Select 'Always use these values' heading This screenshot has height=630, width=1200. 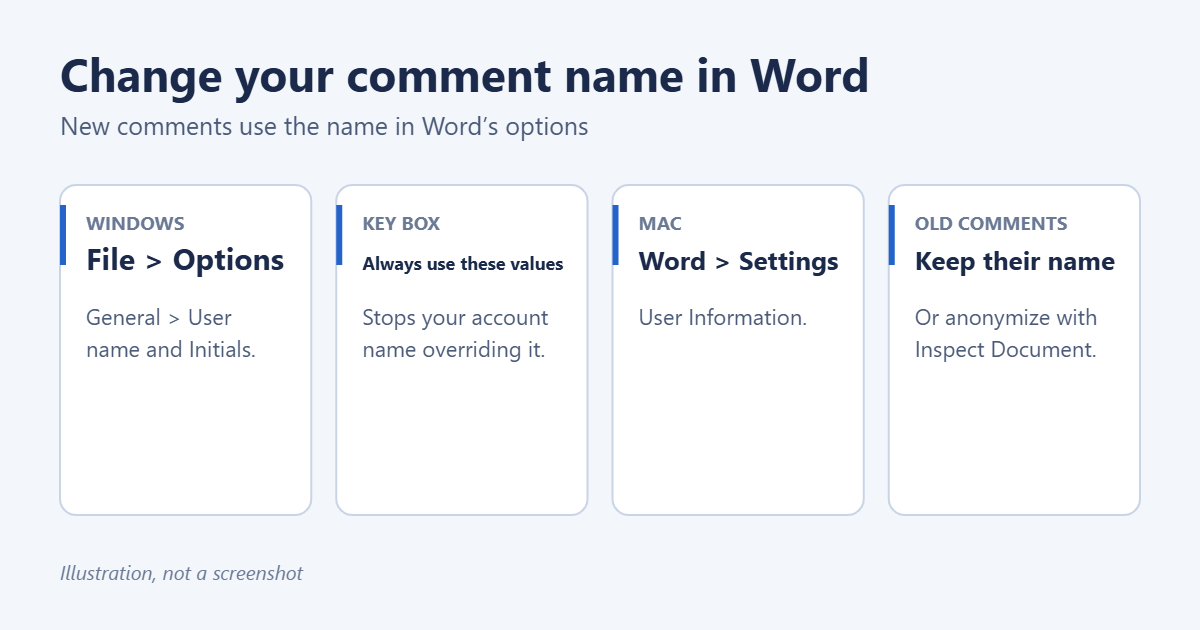click(x=463, y=264)
